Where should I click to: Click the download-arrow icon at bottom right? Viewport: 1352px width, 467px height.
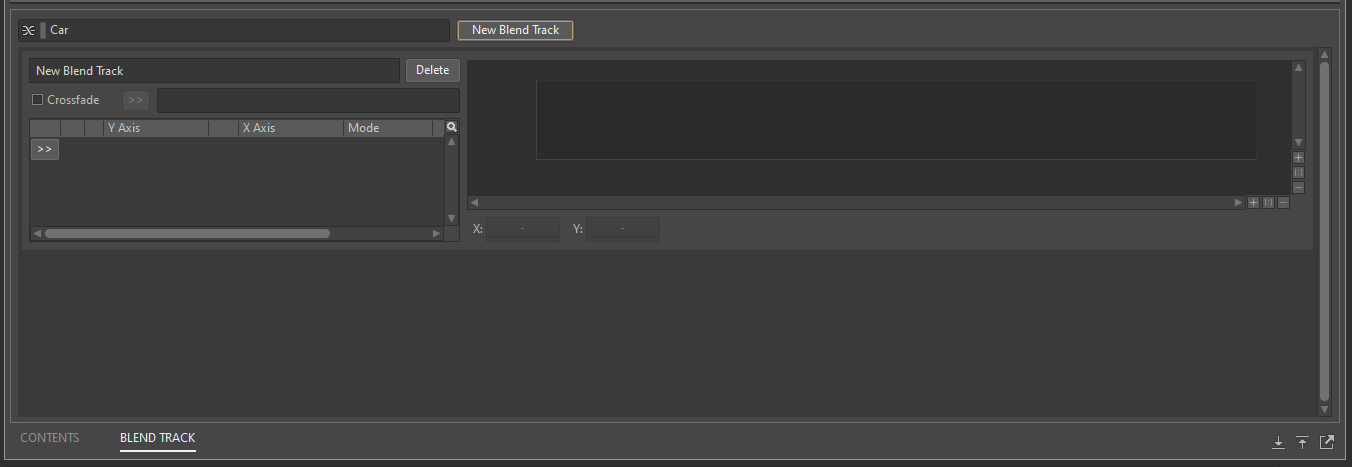[x=1278, y=442]
